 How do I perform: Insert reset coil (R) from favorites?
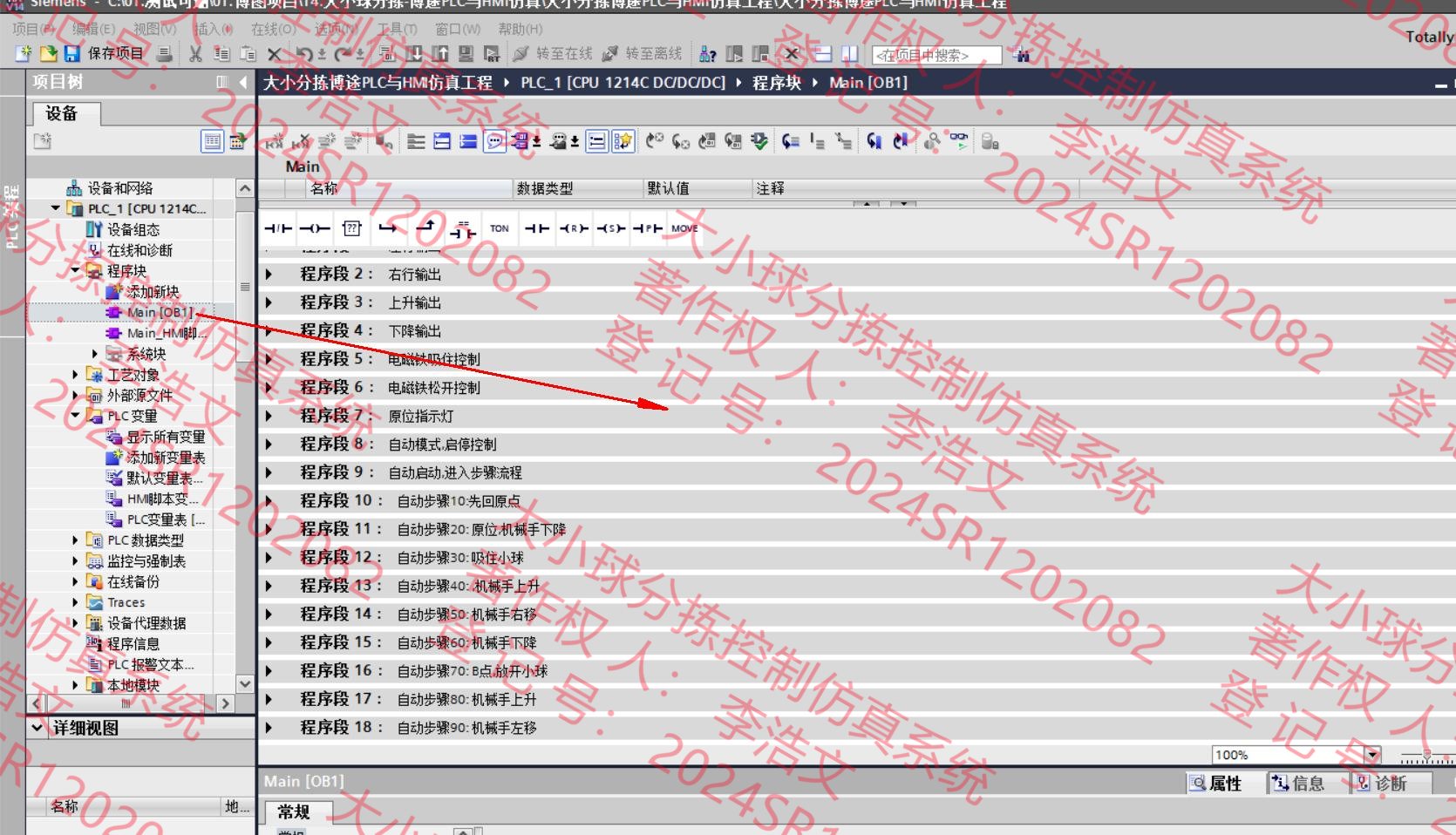click(574, 228)
